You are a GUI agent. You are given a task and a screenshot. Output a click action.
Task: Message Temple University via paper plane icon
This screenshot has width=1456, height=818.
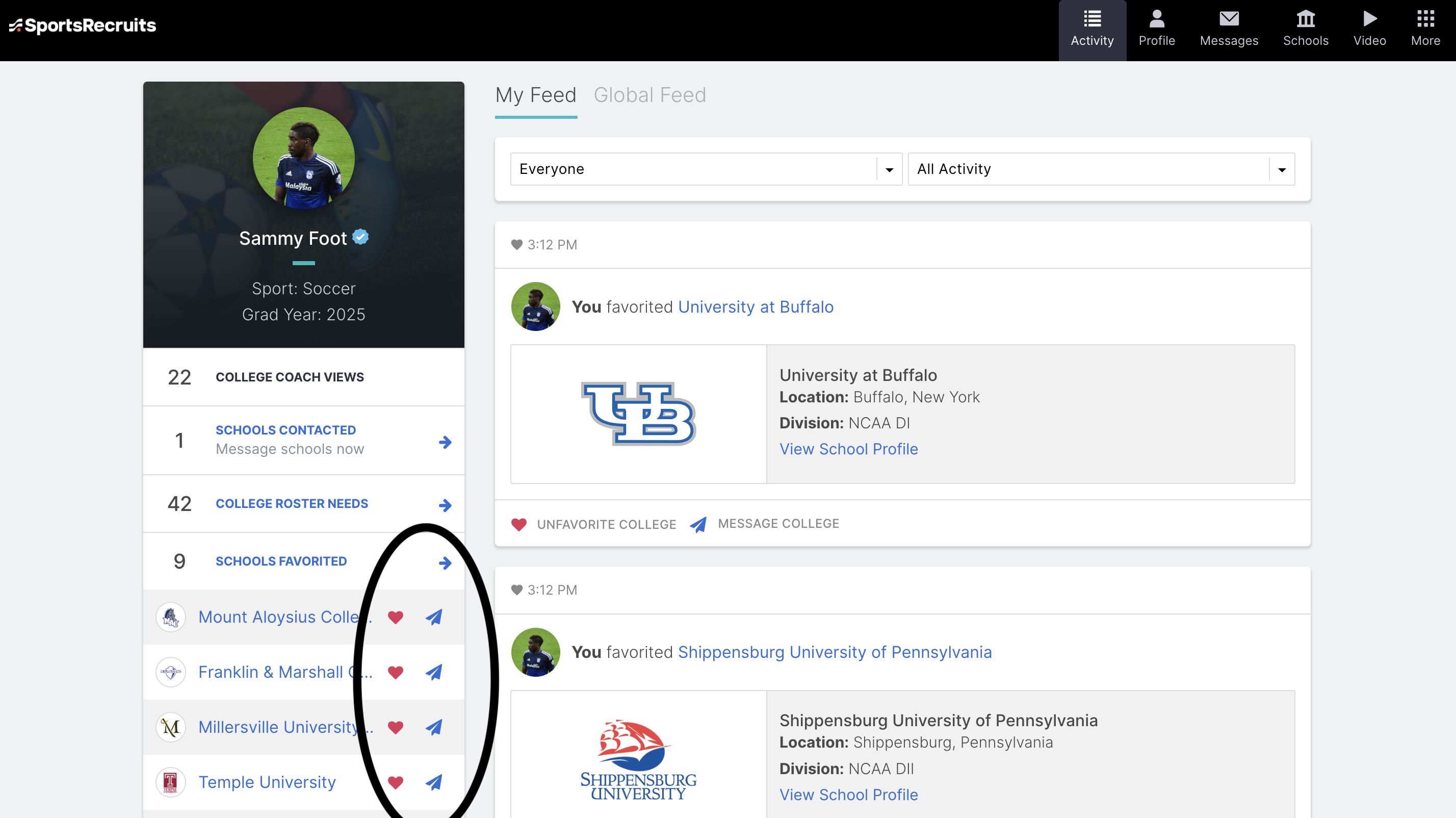433,782
